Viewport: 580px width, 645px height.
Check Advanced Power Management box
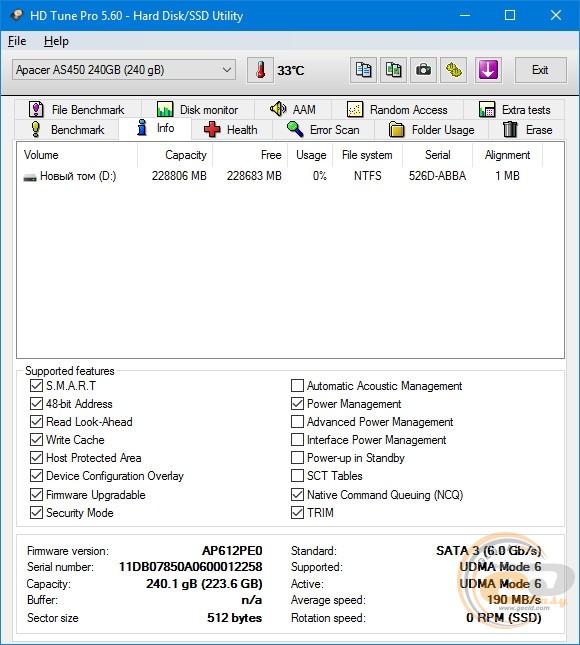click(x=297, y=422)
